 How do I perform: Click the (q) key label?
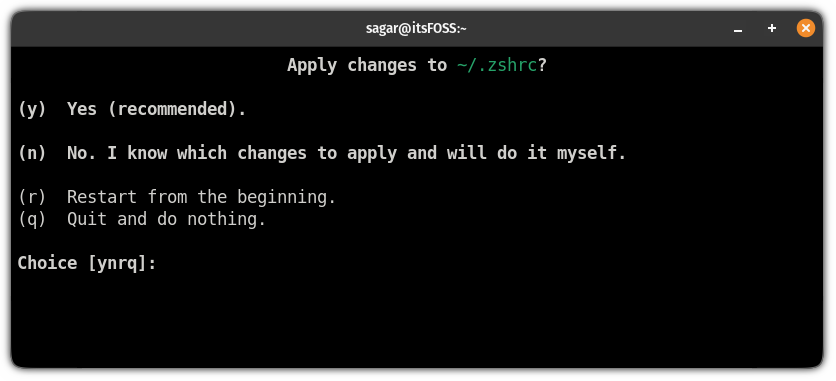point(32,219)
